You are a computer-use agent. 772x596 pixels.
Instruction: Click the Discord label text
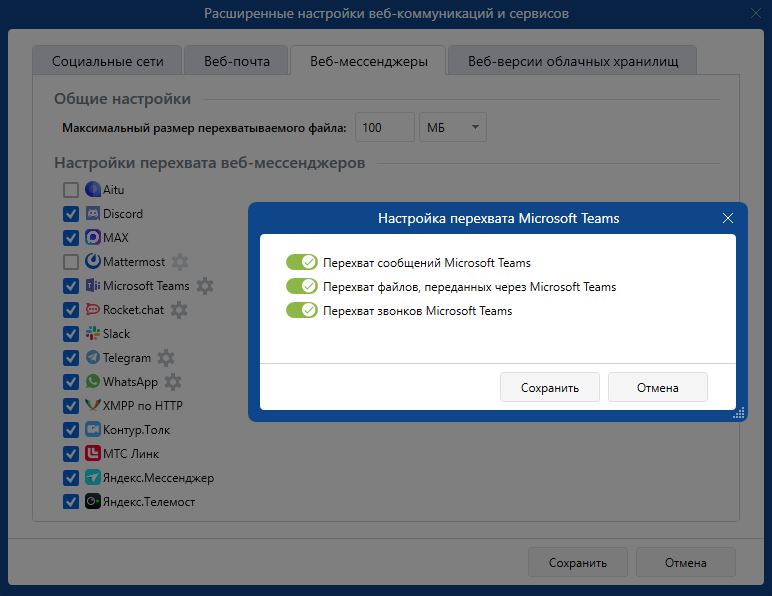coord(123,214)
